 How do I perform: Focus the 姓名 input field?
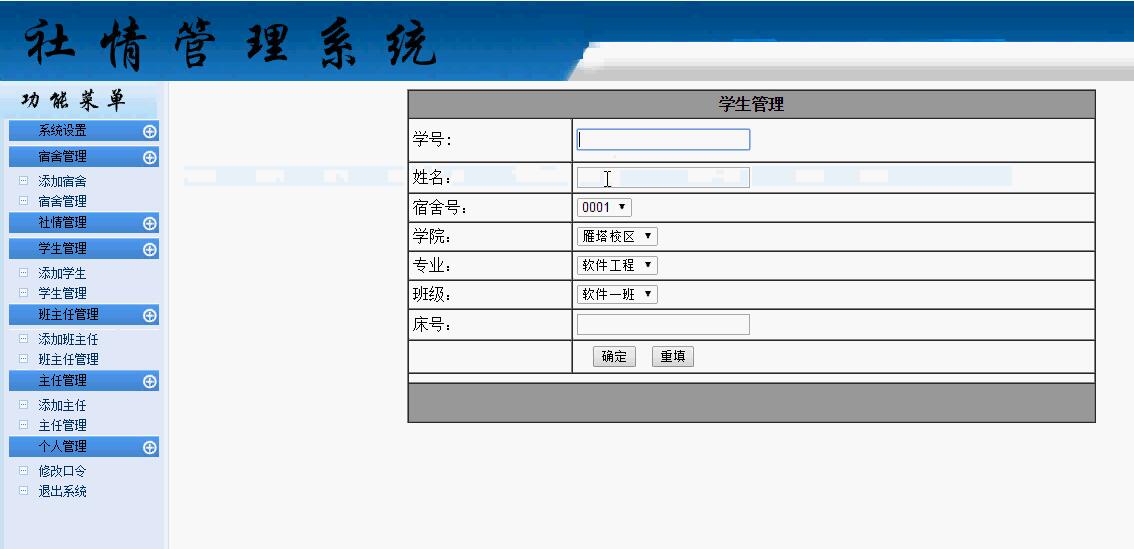(x=663, y=177)
